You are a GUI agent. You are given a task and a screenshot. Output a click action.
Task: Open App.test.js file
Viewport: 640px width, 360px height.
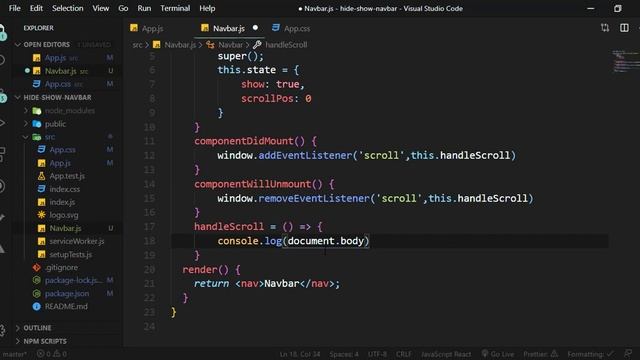coord(67,176)
